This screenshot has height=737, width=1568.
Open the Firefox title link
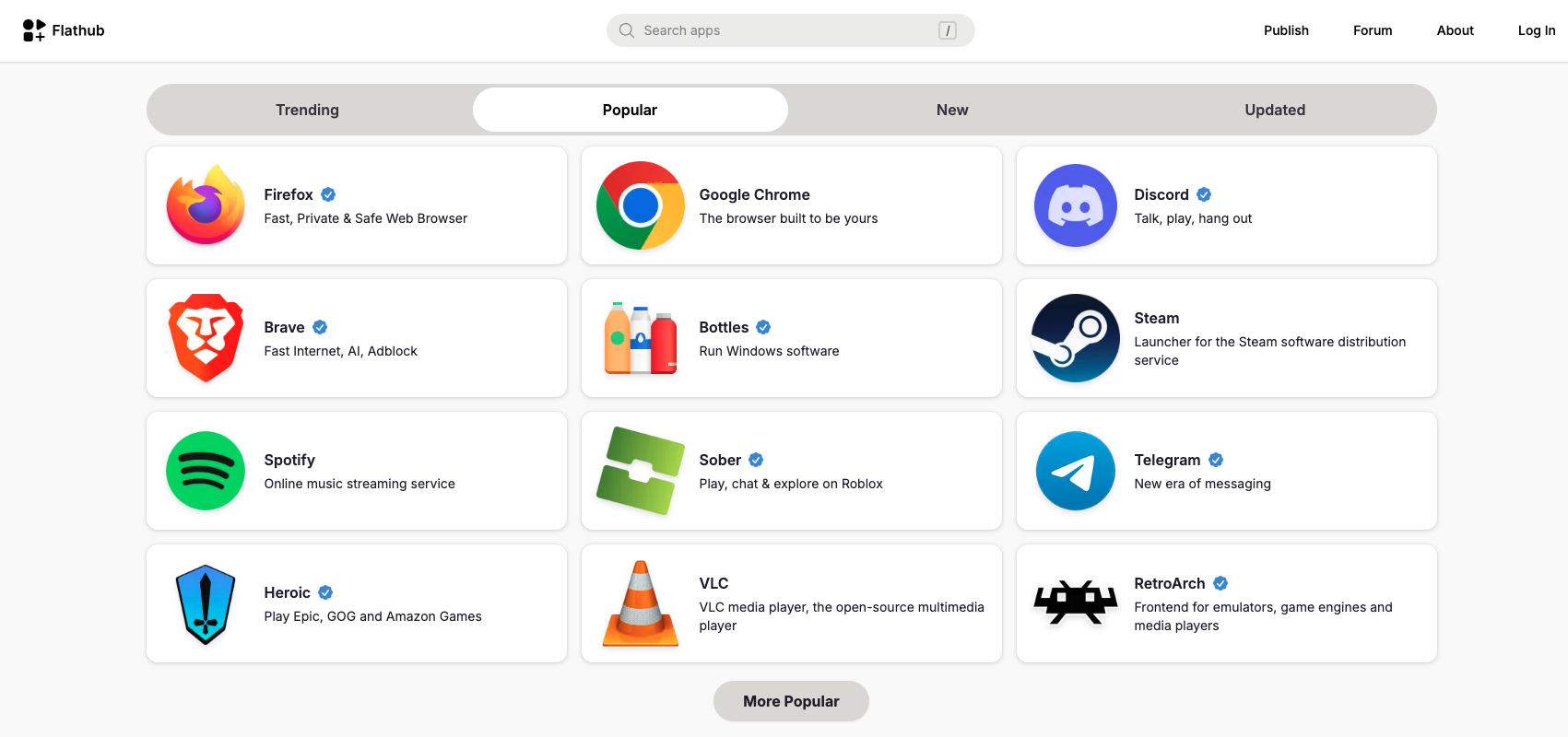[x=289, y=194]
